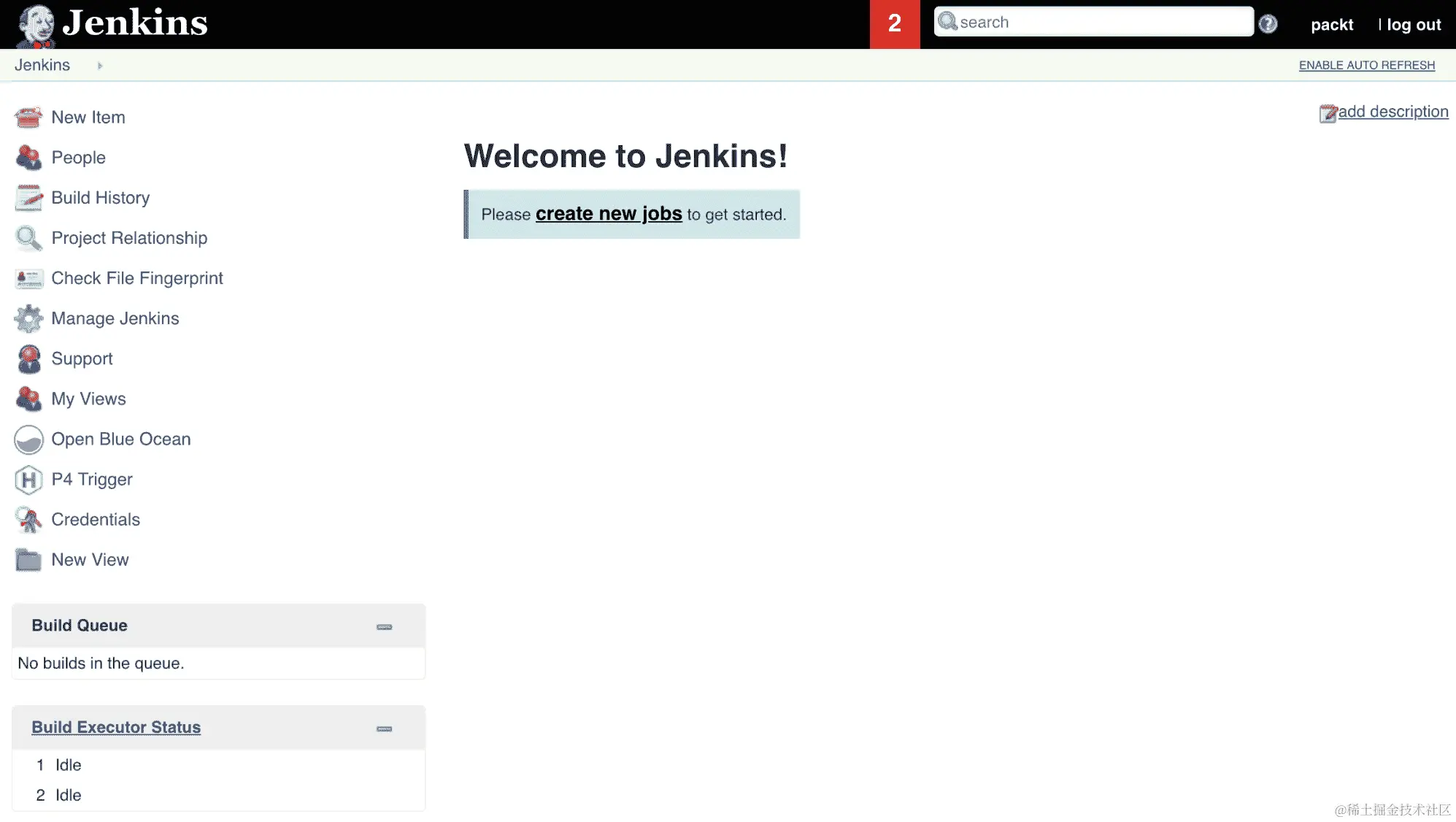Image resolution: width=1456 pixels, height=822 pixels.
Task: Open the Manage Jenkins gear icon
Action: [x=28, y=319]
